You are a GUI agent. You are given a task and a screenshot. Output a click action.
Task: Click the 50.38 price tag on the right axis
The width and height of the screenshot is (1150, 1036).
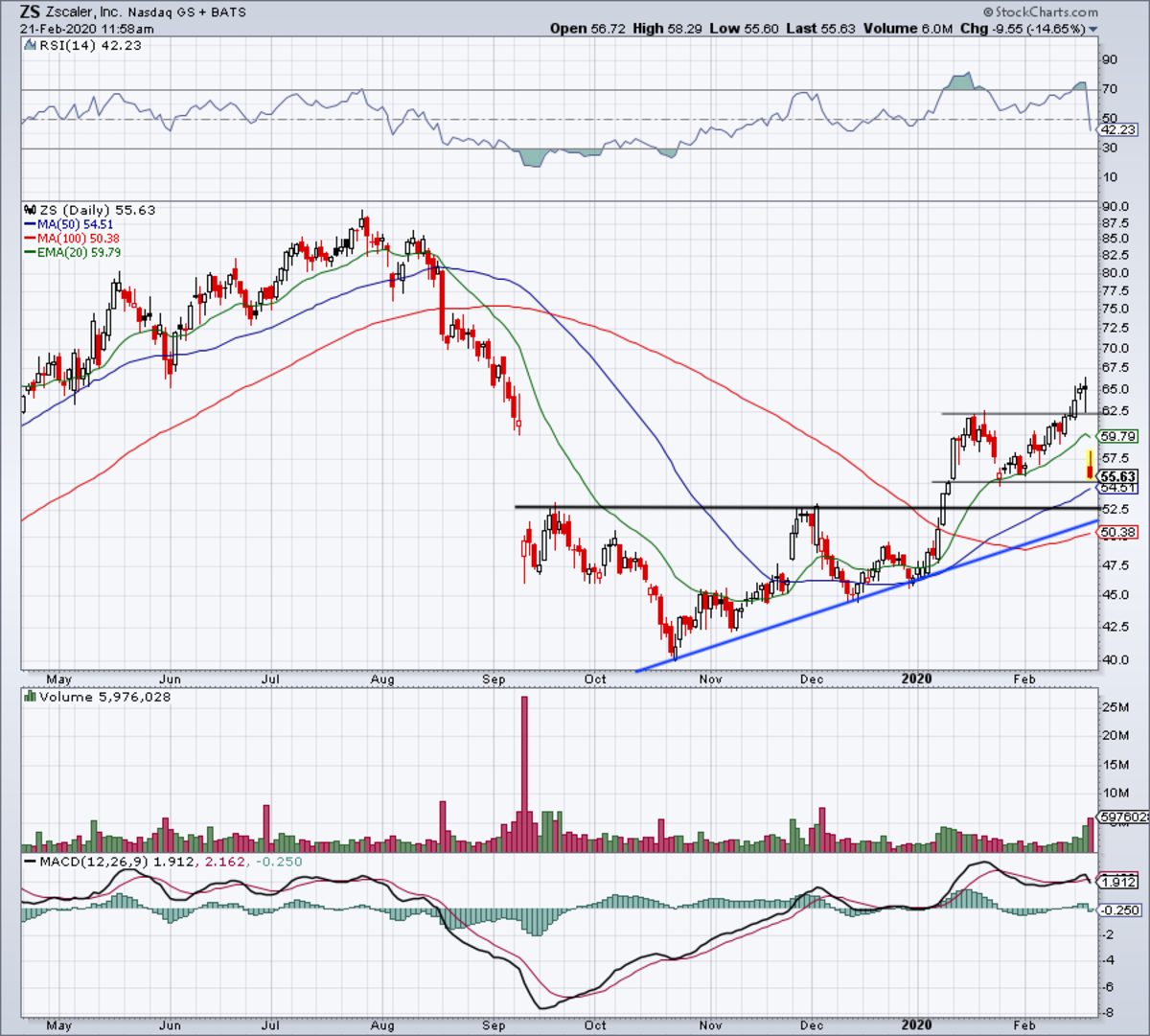coord(1118,532)
